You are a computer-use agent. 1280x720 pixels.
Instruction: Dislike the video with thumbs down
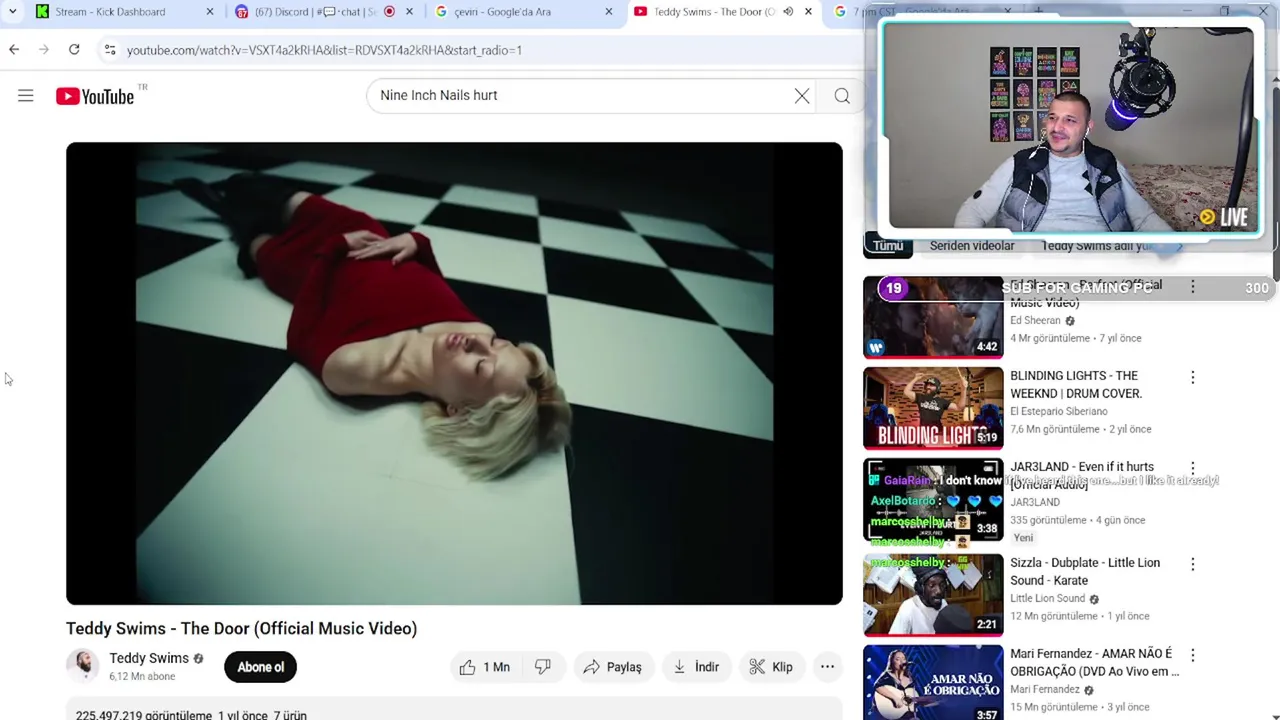pyautogui.click(x=543, y=667)
